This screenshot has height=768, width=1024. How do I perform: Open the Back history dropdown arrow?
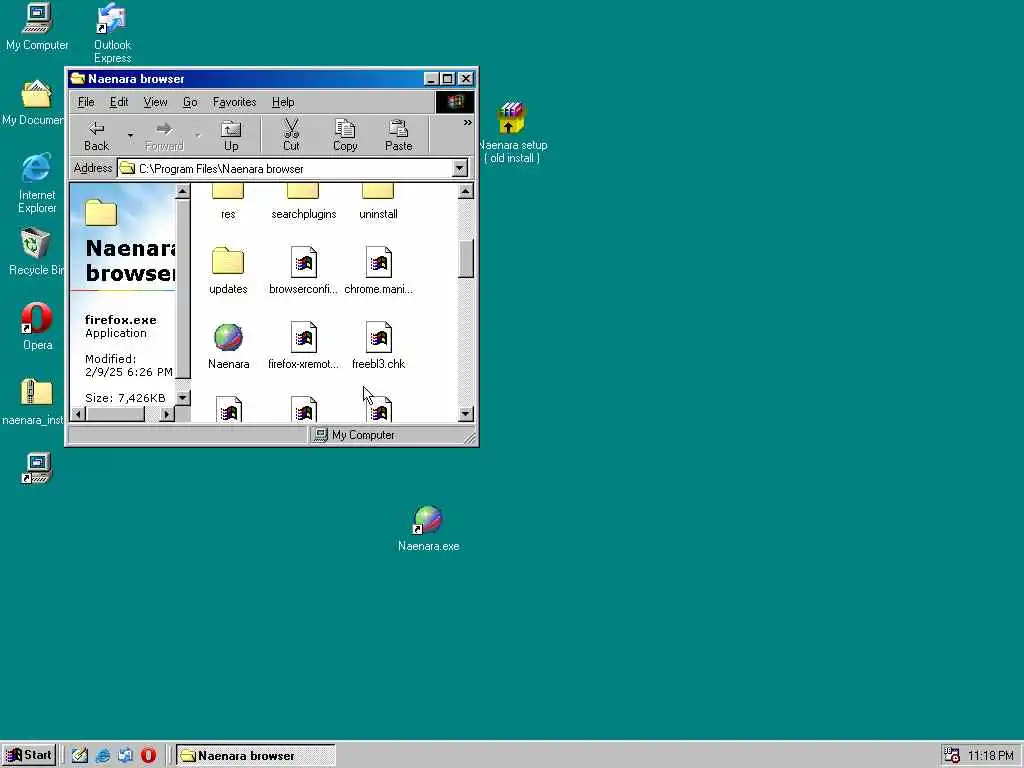click(x=131, y=136)
